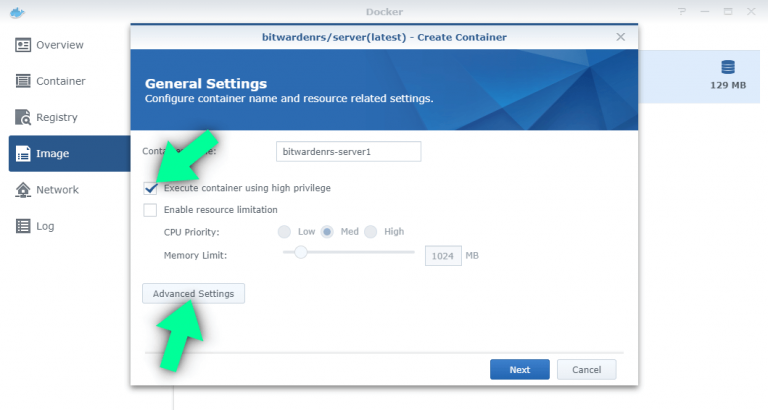The height and width of the screenshot is (410, 768).
Task: Click the CPU Priority label
Action: coord(192,232)
